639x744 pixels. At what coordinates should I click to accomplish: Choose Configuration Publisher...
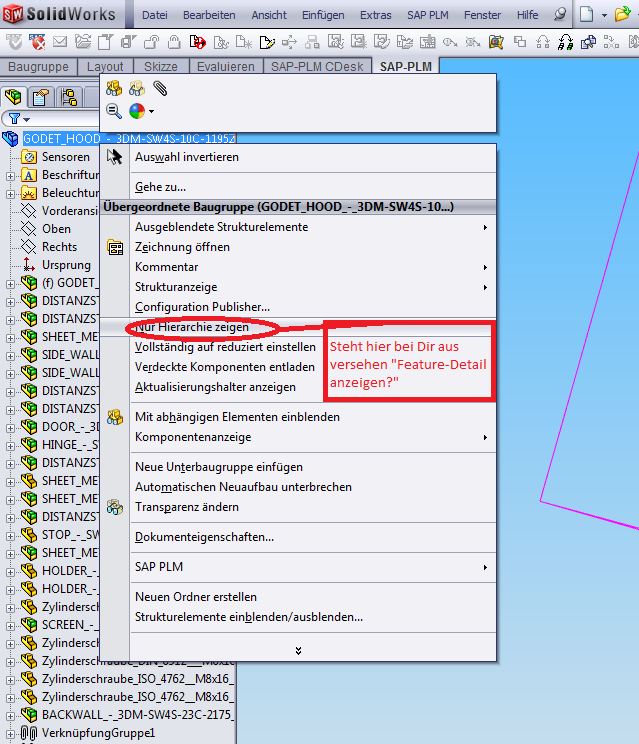tap(298, 307)
